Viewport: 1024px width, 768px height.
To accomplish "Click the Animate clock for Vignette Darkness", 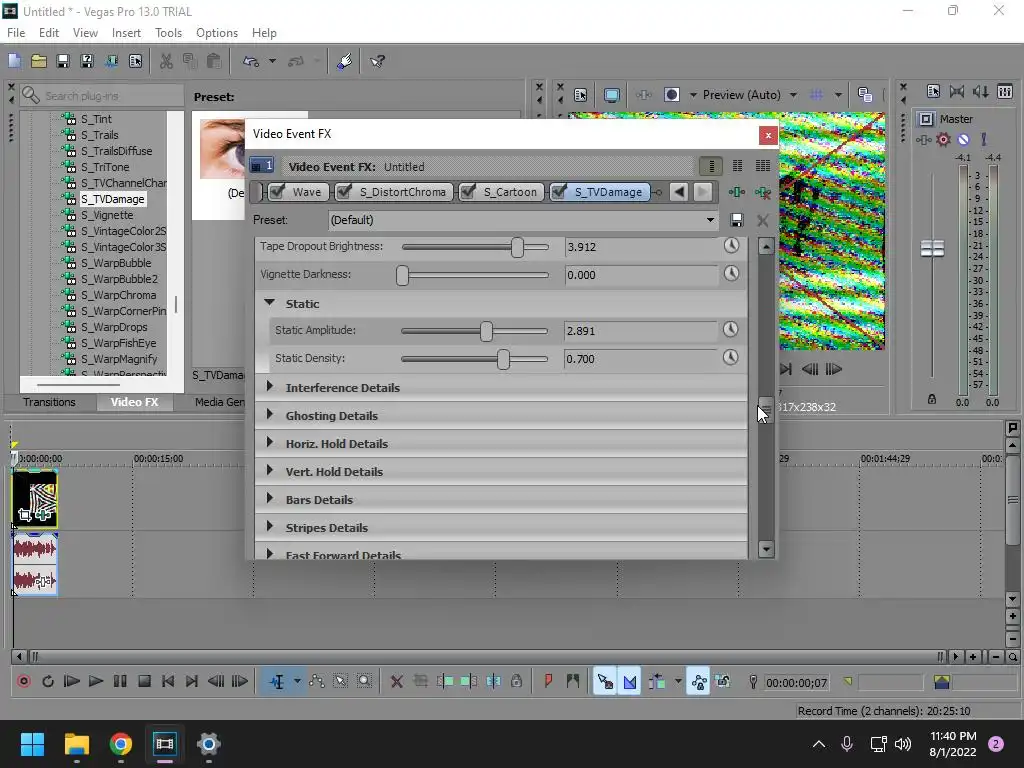I will tap(731, 274).
